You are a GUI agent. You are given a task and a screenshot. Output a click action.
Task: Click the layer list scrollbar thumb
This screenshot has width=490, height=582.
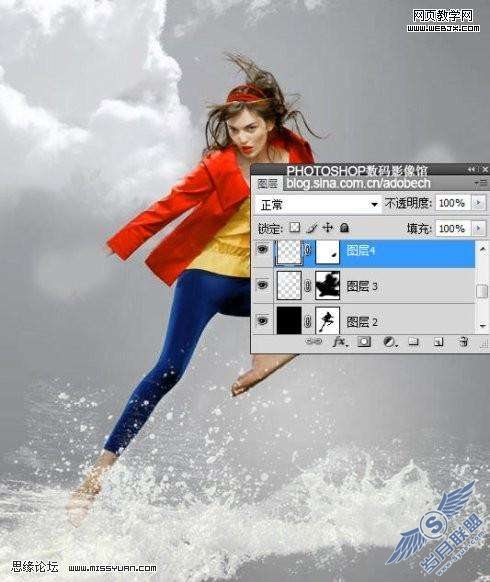pos(482,291)
